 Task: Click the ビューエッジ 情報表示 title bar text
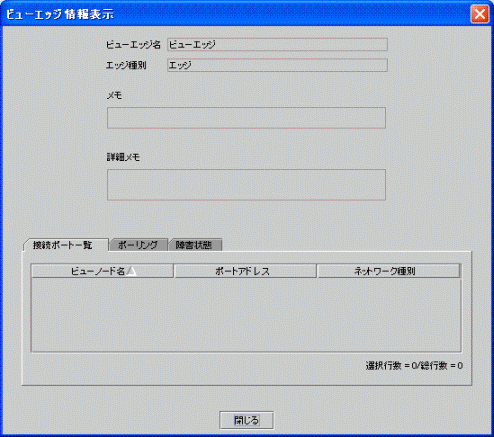(x=60, y=14)
